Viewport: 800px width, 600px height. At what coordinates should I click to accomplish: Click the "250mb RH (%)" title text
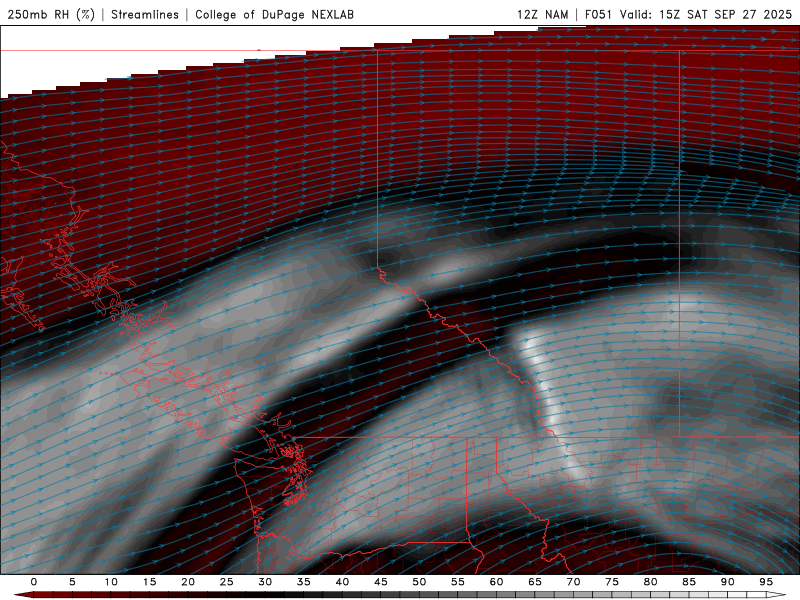pos(51,14)
